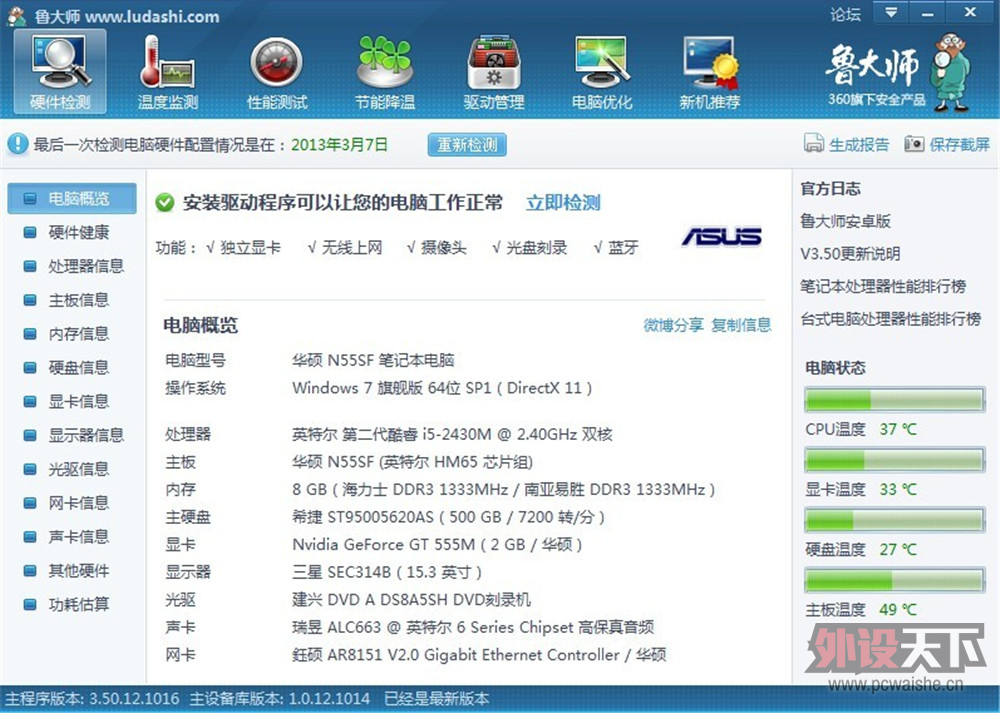The image size is (1000, 713).
Task: Click the 生成报告 link
Action: (x=858, y=145)
